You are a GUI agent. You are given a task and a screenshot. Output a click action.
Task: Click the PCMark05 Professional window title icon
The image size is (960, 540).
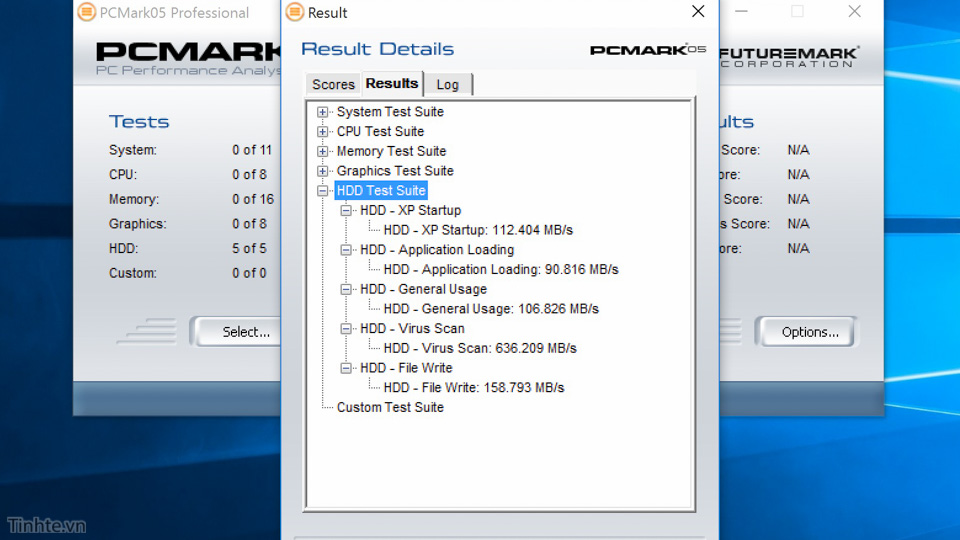(x=86, y=12)
